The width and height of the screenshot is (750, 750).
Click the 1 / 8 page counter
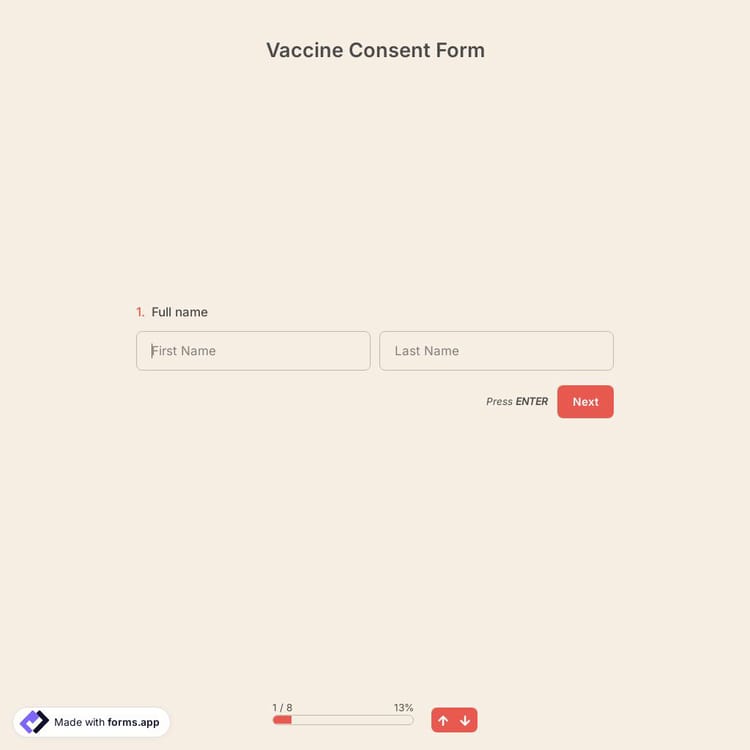point(282,707)
